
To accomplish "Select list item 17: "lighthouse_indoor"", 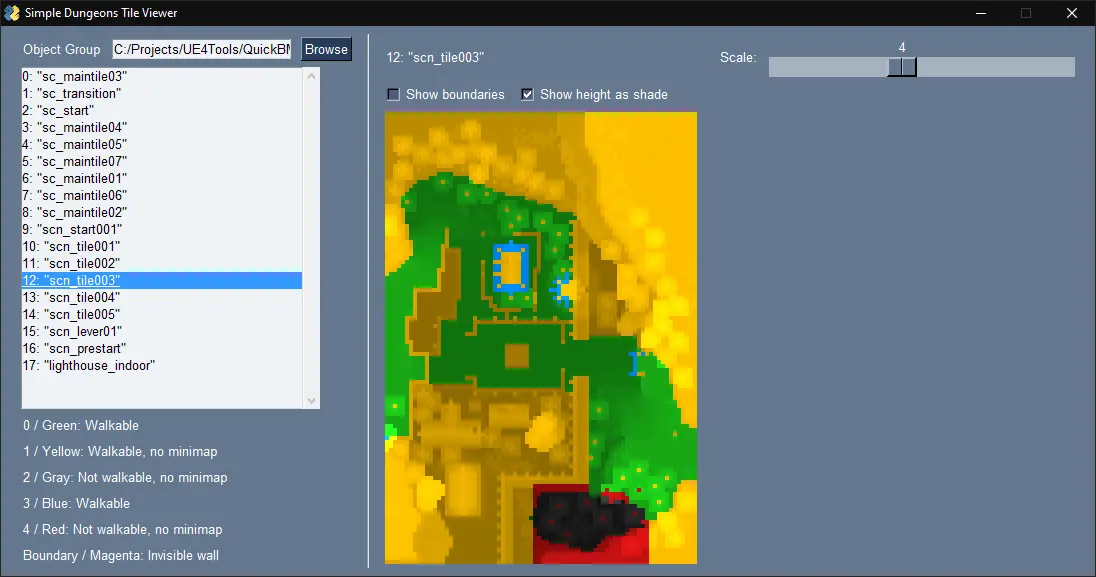I will [162, 365].
